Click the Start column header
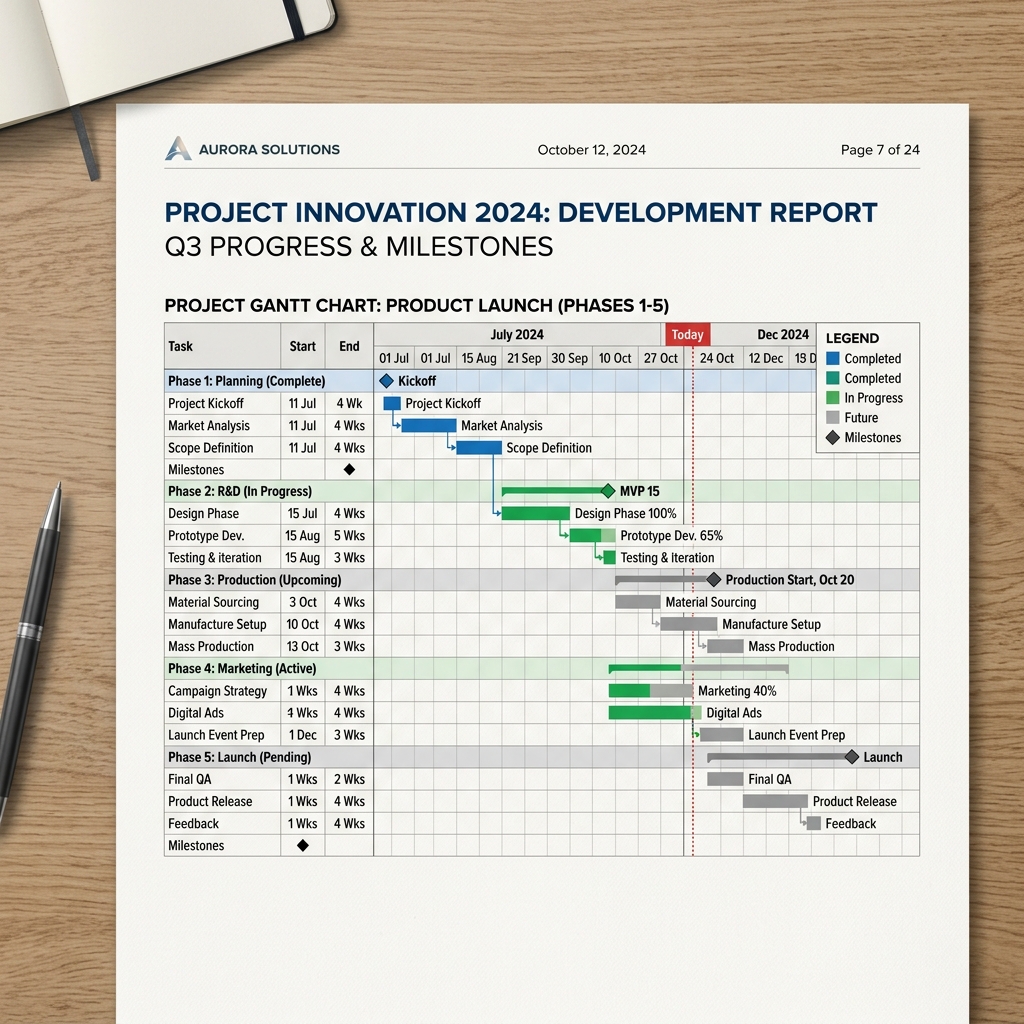The width and height of the screenshot is (1024, 1024). pyautogui.click(x=302, y=346)
